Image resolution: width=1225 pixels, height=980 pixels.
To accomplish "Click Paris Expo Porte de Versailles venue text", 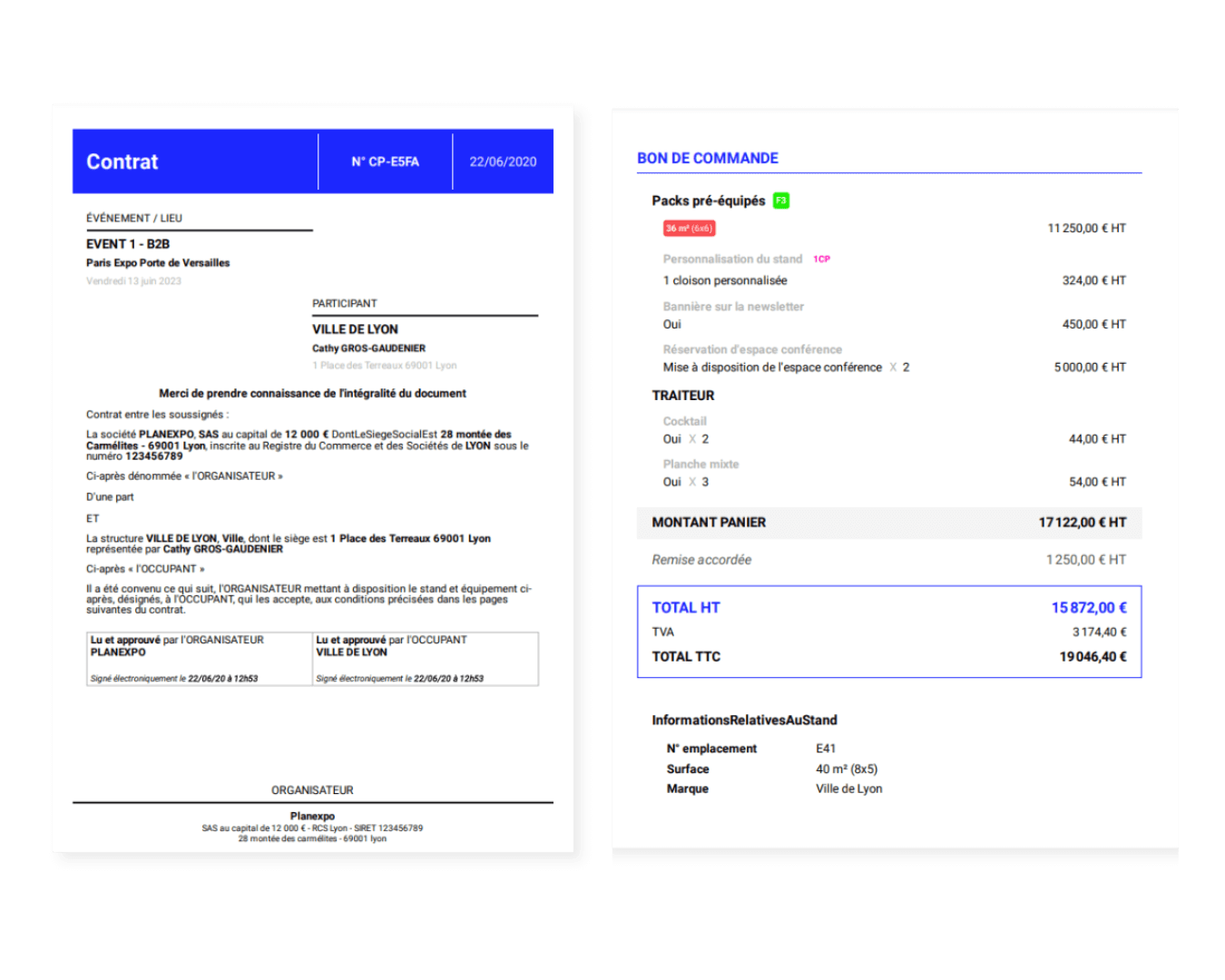I will 158,263.
